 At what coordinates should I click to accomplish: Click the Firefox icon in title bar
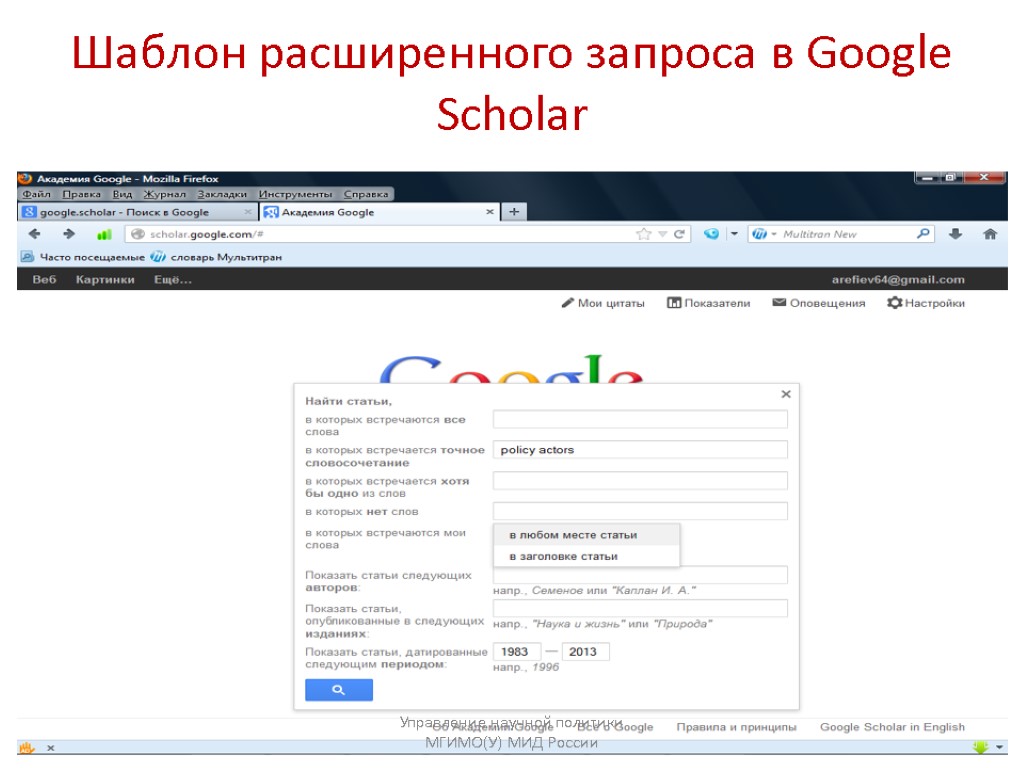point(25,178)
